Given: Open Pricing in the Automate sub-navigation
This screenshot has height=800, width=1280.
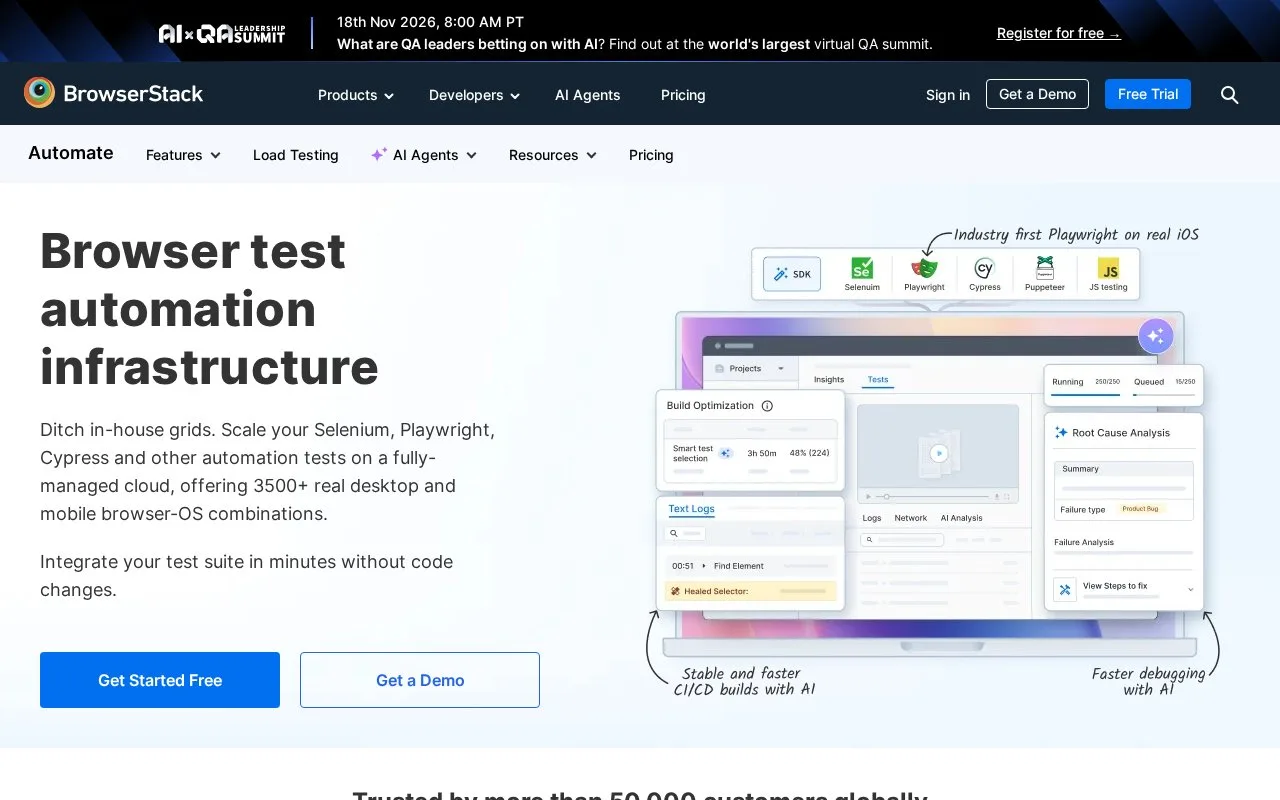Looking at the screenshot, I should 651,155.
